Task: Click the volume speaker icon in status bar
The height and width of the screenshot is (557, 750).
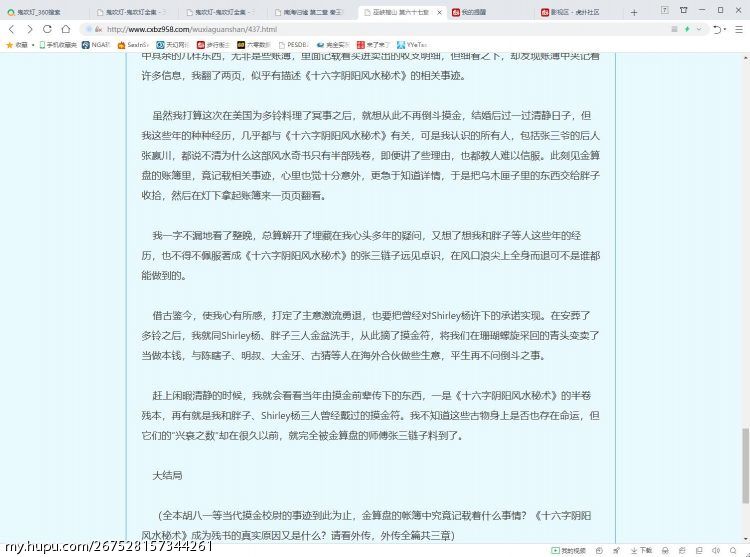Action: pos(716,551)
